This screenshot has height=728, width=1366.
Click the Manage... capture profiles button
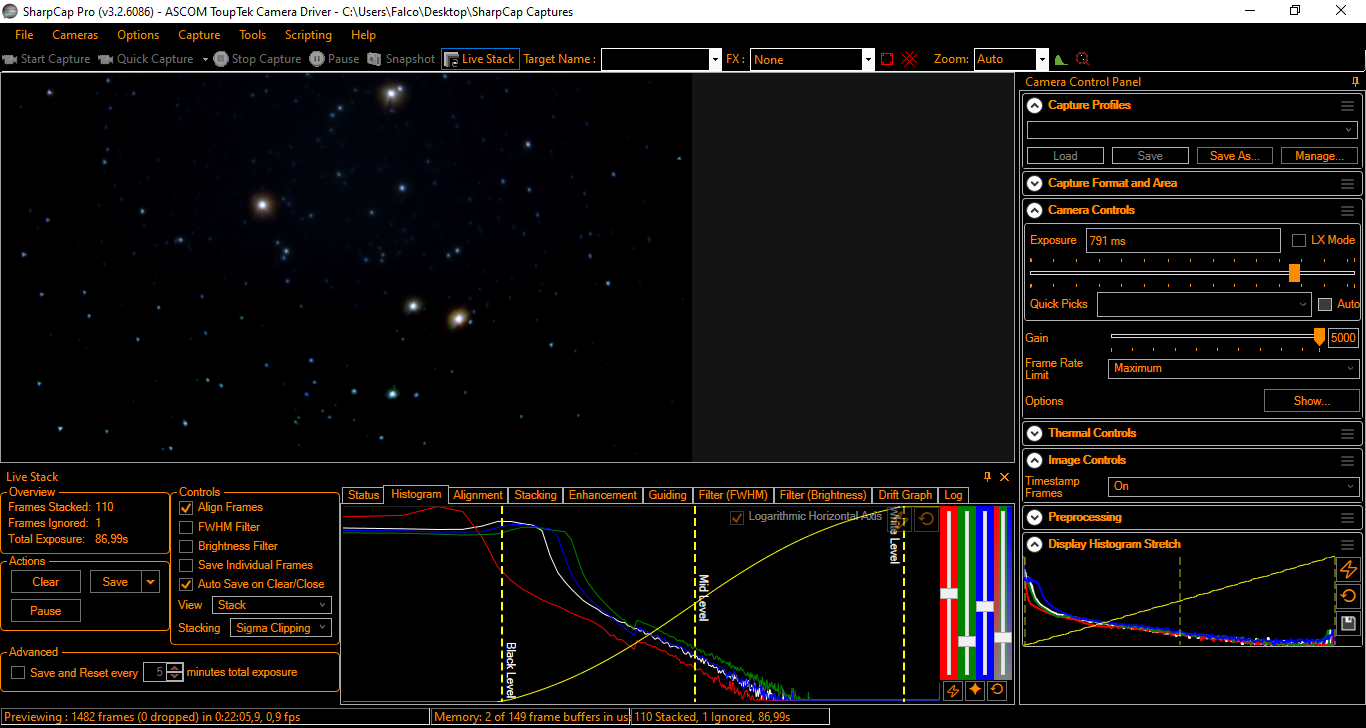click(1319, 156)
